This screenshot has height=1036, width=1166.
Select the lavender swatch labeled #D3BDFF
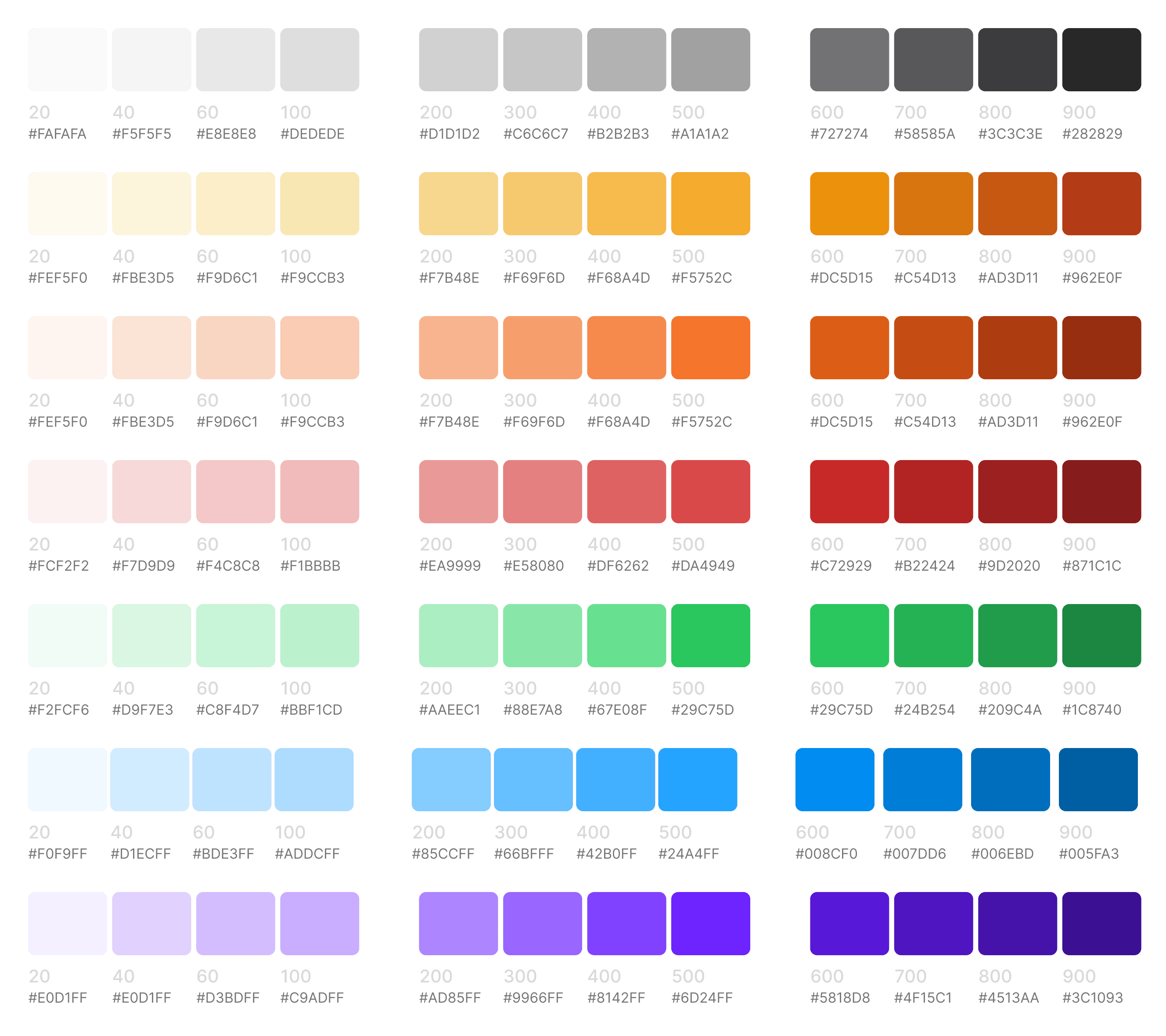(236, 924)
